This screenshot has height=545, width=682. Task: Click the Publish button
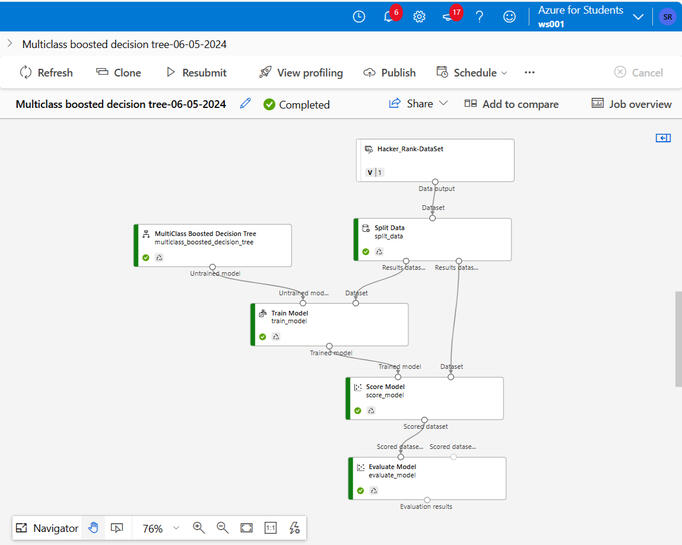click(x=389, y=73)
